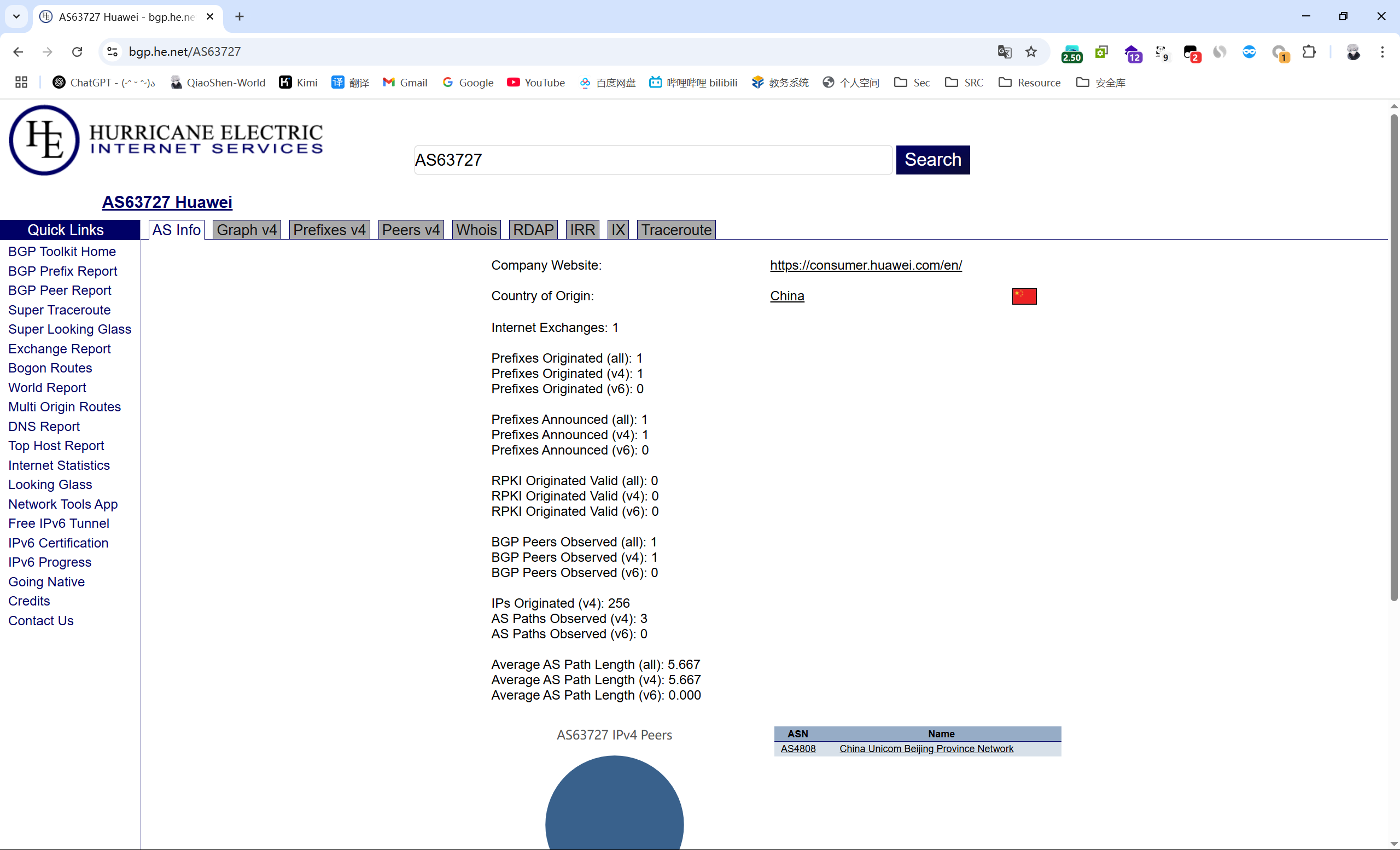Click the Search button
The width and height of the screenshot is (1400, 850).
(932, 160)
